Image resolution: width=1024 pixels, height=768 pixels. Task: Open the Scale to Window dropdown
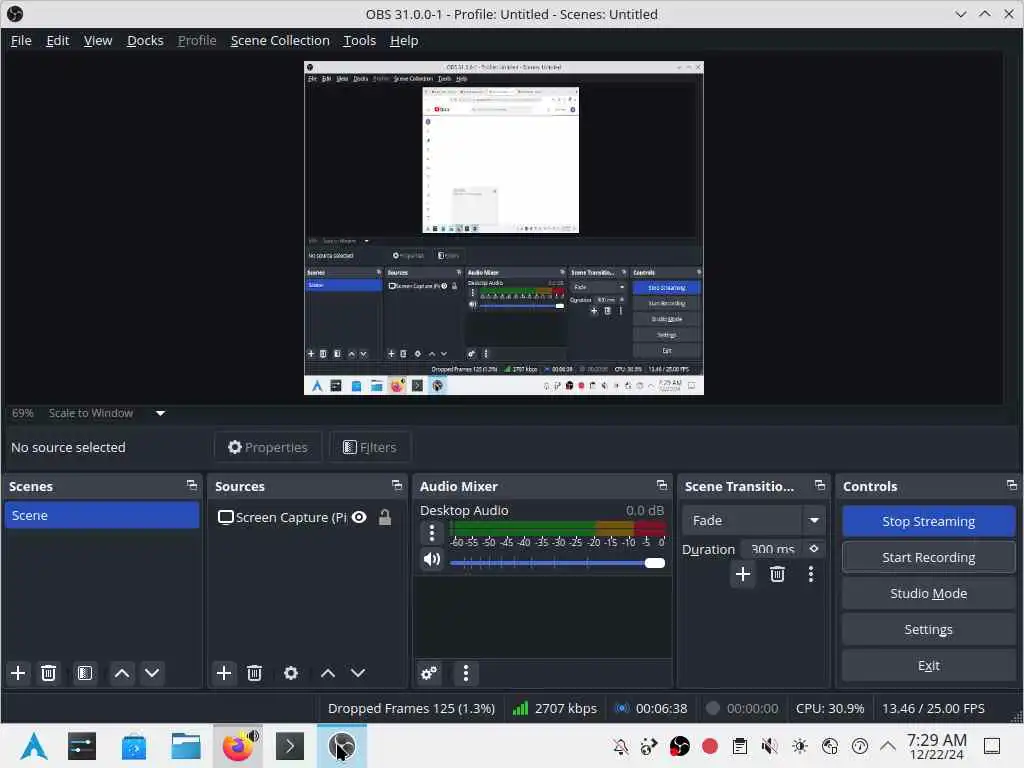107,413
